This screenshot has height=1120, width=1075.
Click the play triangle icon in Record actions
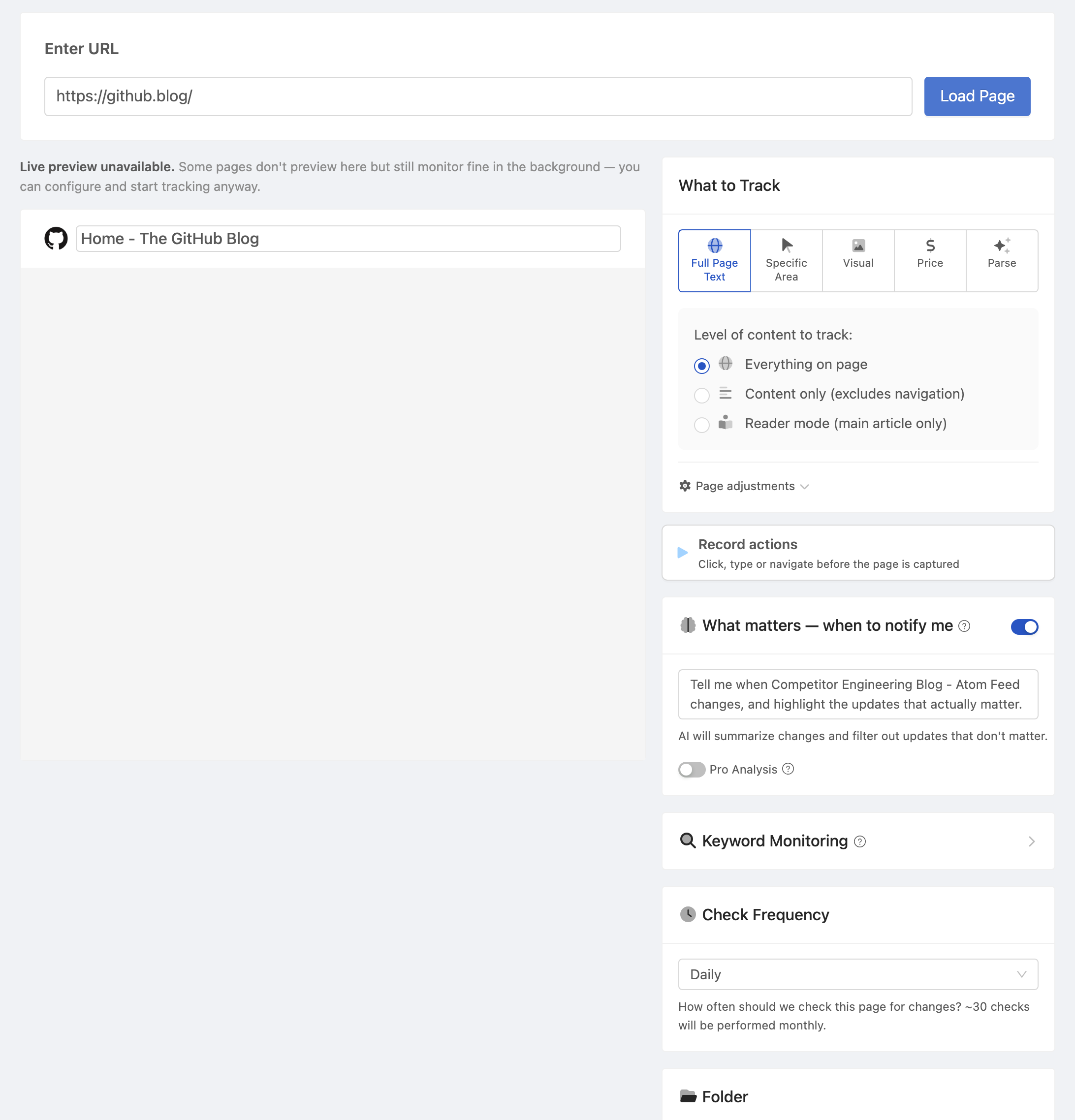(682, 553)
